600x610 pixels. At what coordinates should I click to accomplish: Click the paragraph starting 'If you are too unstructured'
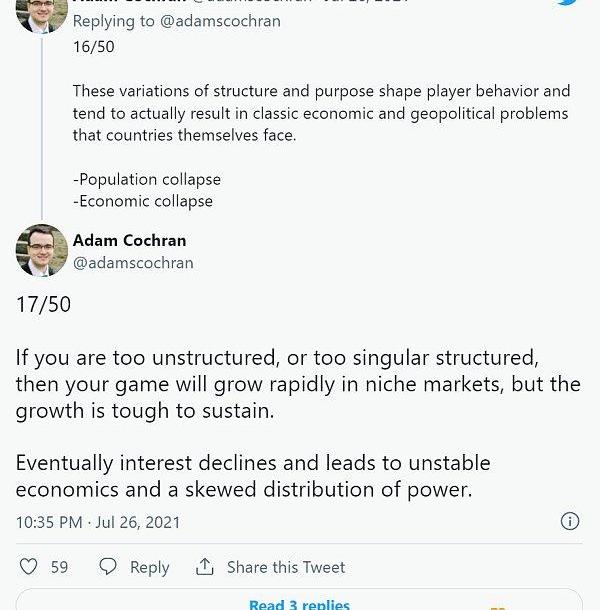[297, 384]
